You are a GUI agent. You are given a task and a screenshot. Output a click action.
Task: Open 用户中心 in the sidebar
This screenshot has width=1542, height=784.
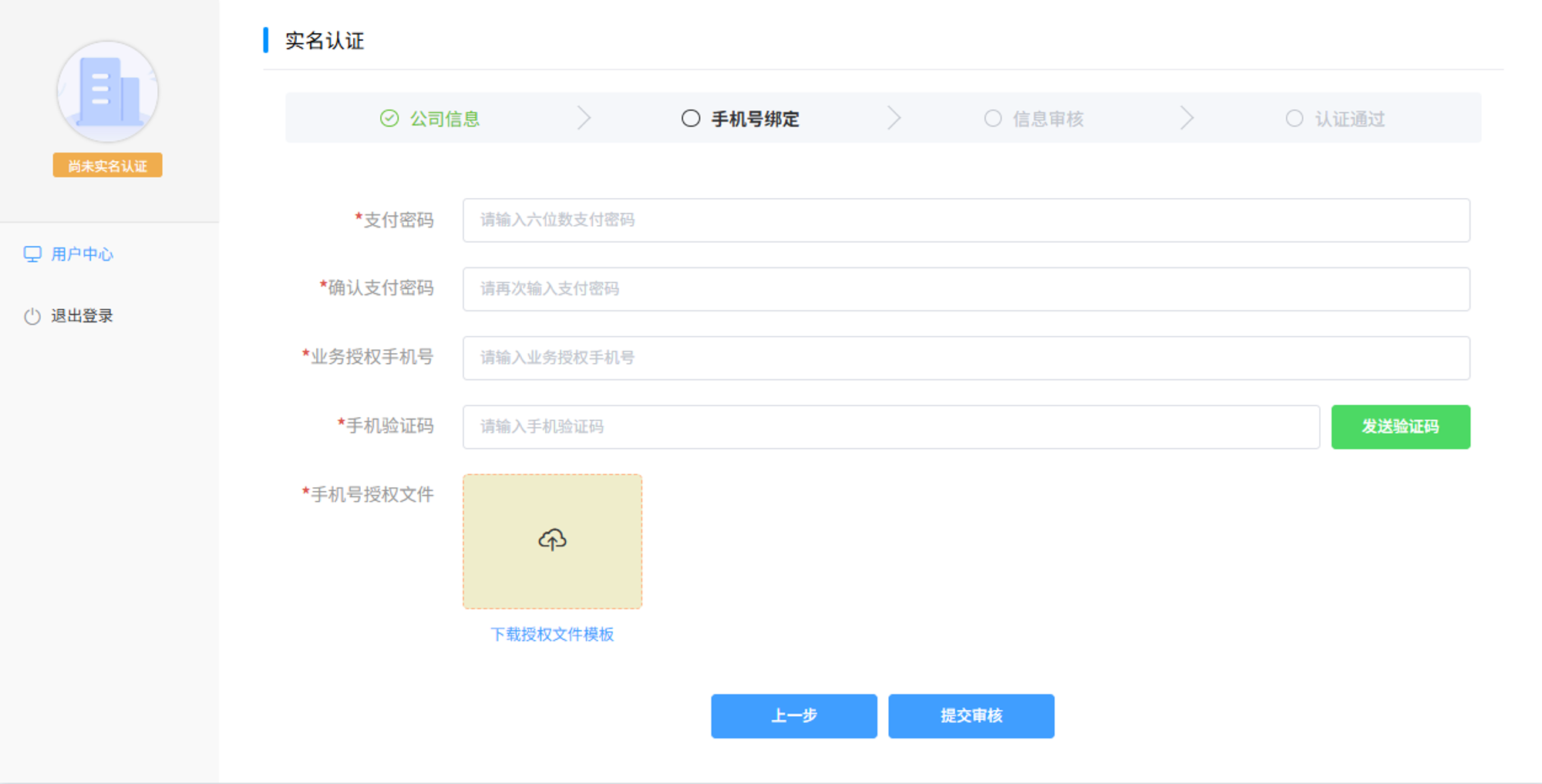(x=82, y=254)
